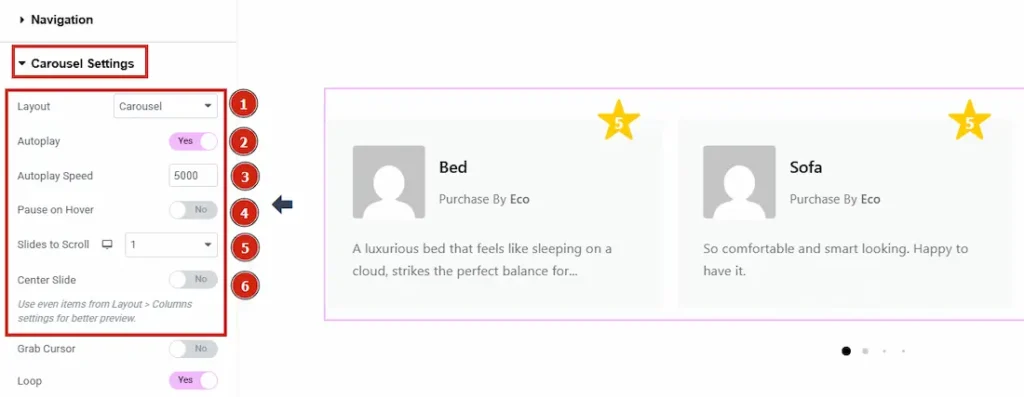This screenshot has height=397, width=1024.
Task: Click the red numbered marker 1
Action: 243,104
